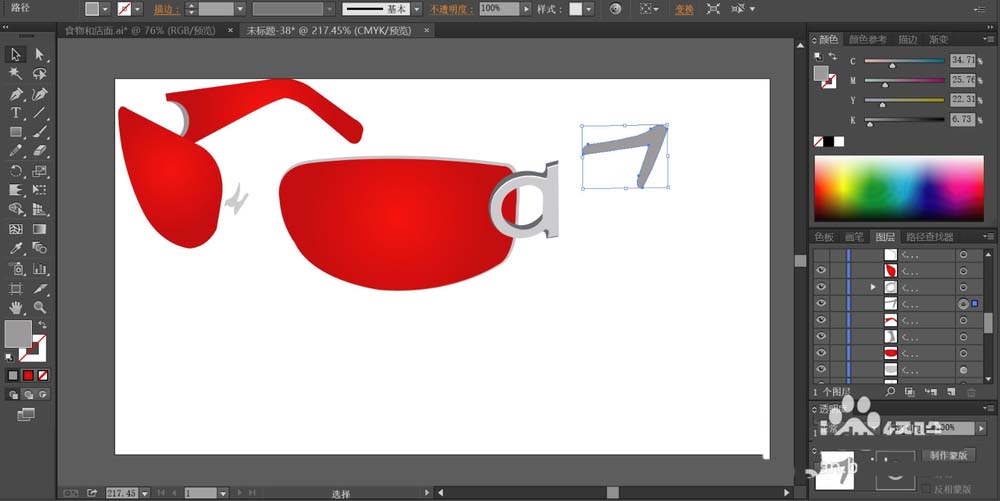Open the stroke swatch dropdown in control bar
The width and height of the screenshot is (1000, 501).
138,9
